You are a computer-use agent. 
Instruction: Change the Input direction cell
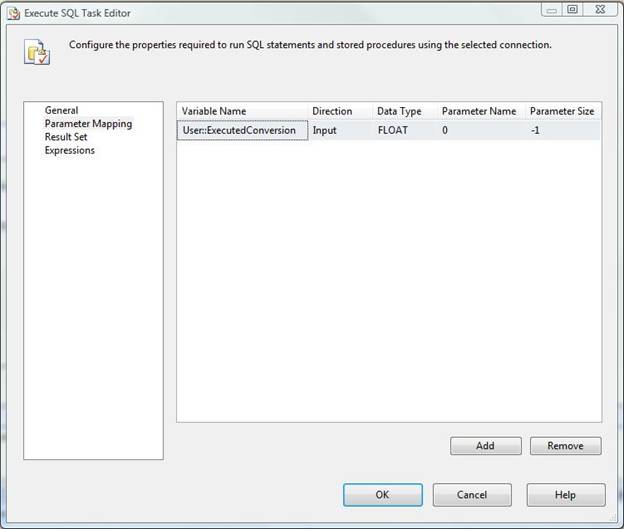coord(340,130)
